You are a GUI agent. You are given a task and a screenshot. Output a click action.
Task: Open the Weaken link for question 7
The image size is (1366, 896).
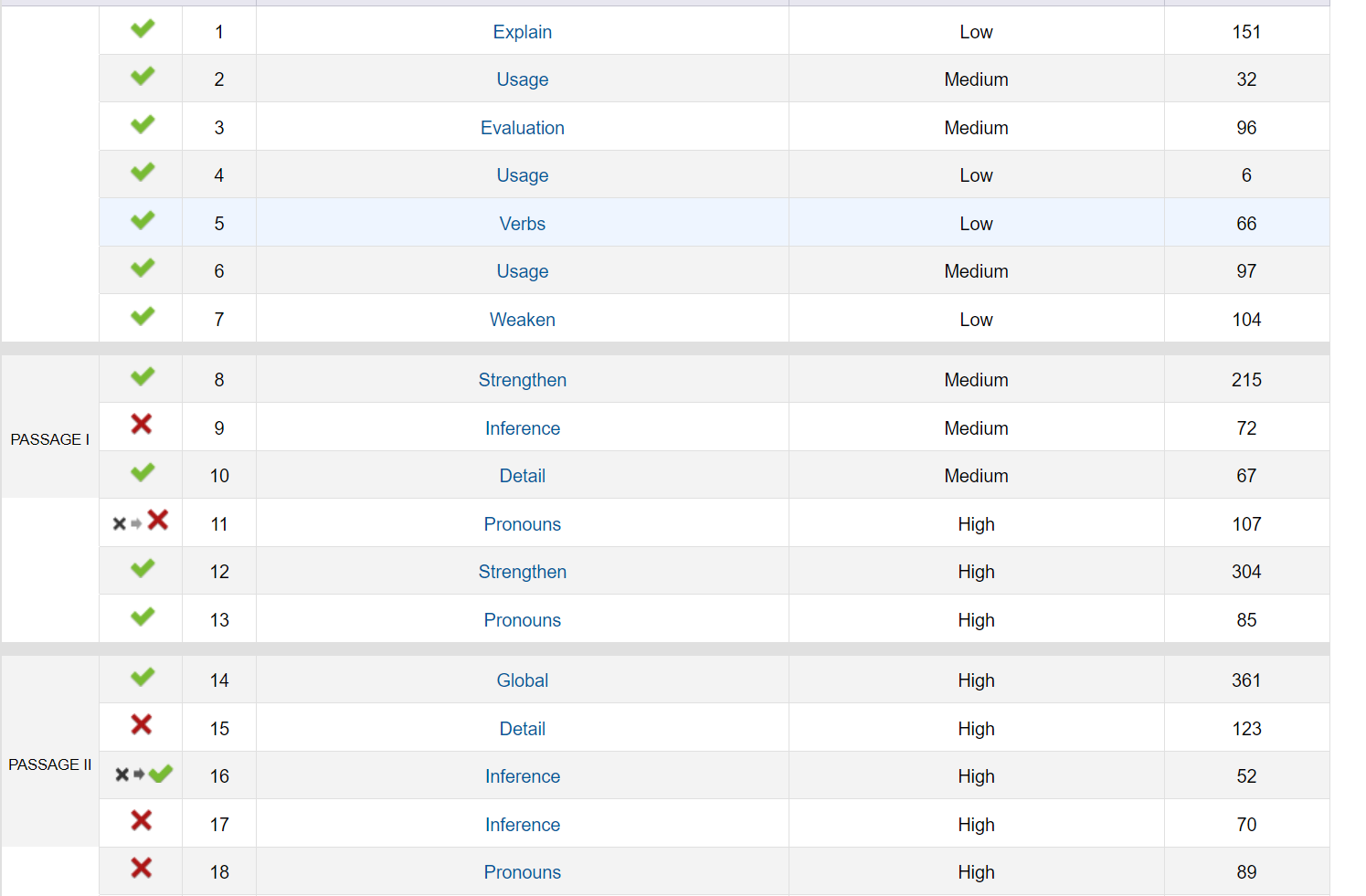pyautogui.click(x=522, y=320)
